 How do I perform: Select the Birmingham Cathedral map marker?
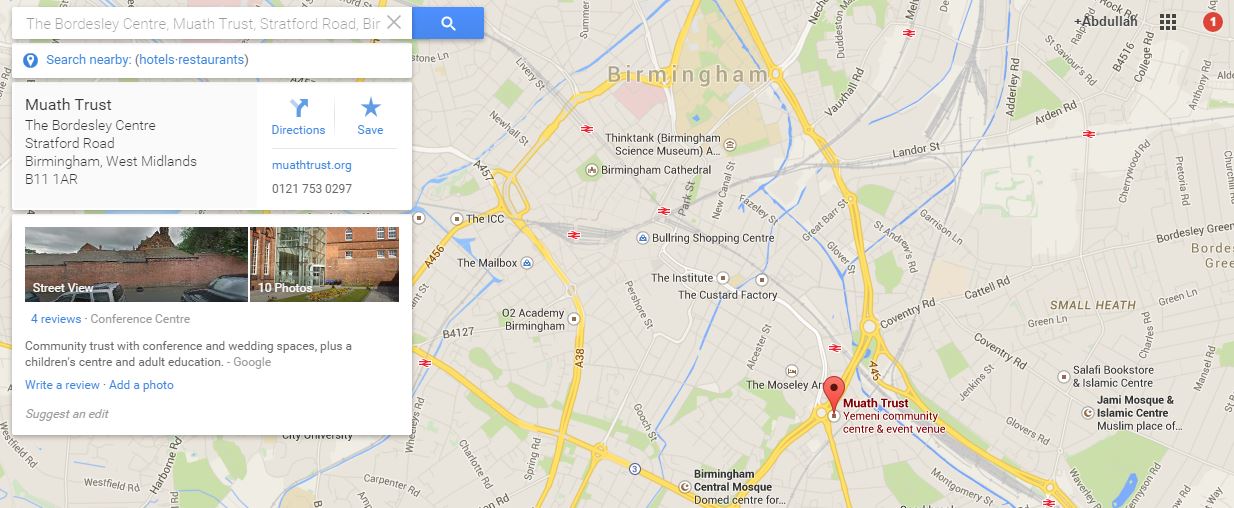[x=592, y=170]
